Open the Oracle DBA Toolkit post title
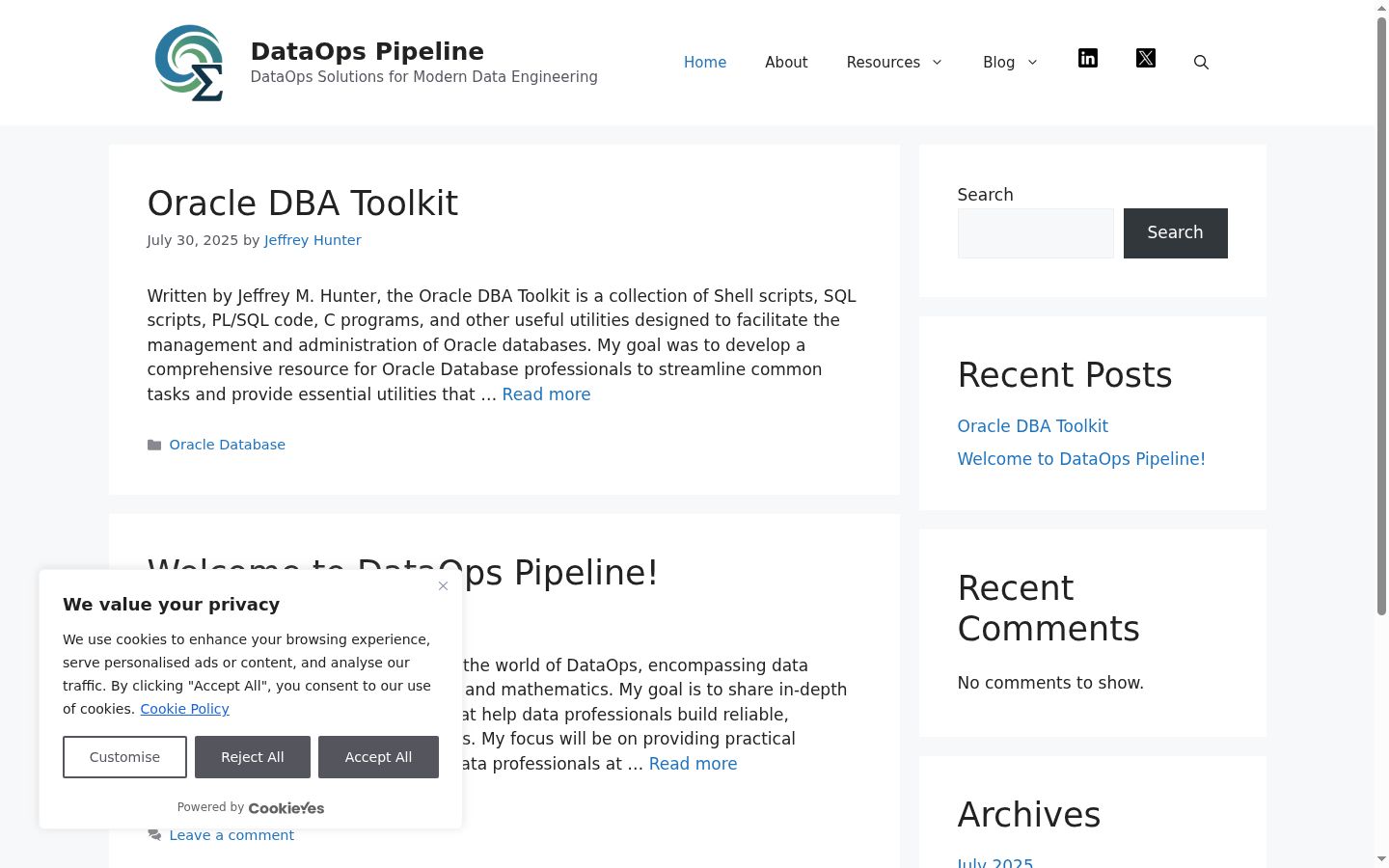The image size is (1389, 868). tap(303, 203)
